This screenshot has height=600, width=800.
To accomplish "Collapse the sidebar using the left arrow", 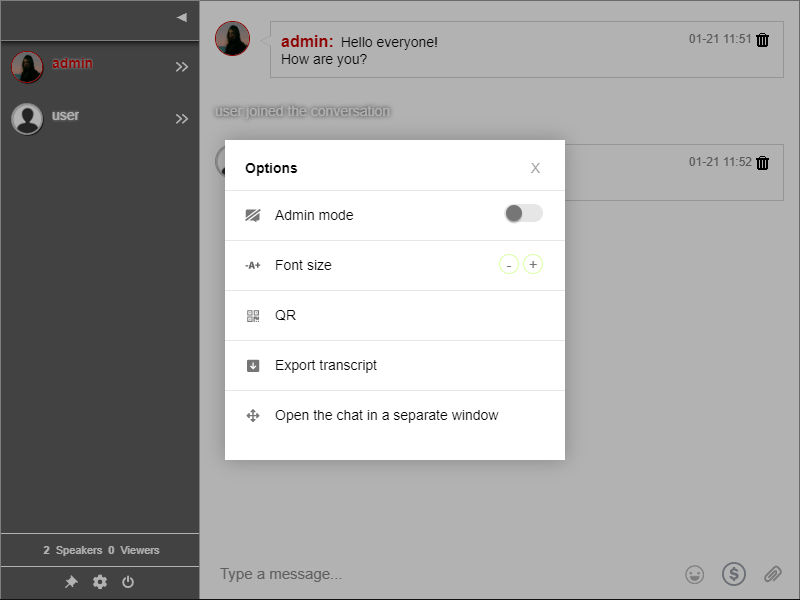I will pyautogui.click(x=181, y=17).
